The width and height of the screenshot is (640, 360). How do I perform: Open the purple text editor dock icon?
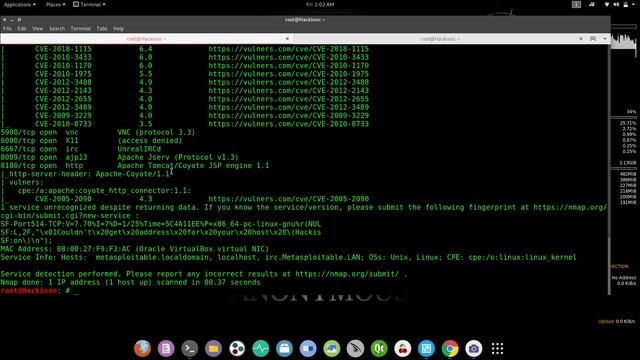[x=166, y=349]
